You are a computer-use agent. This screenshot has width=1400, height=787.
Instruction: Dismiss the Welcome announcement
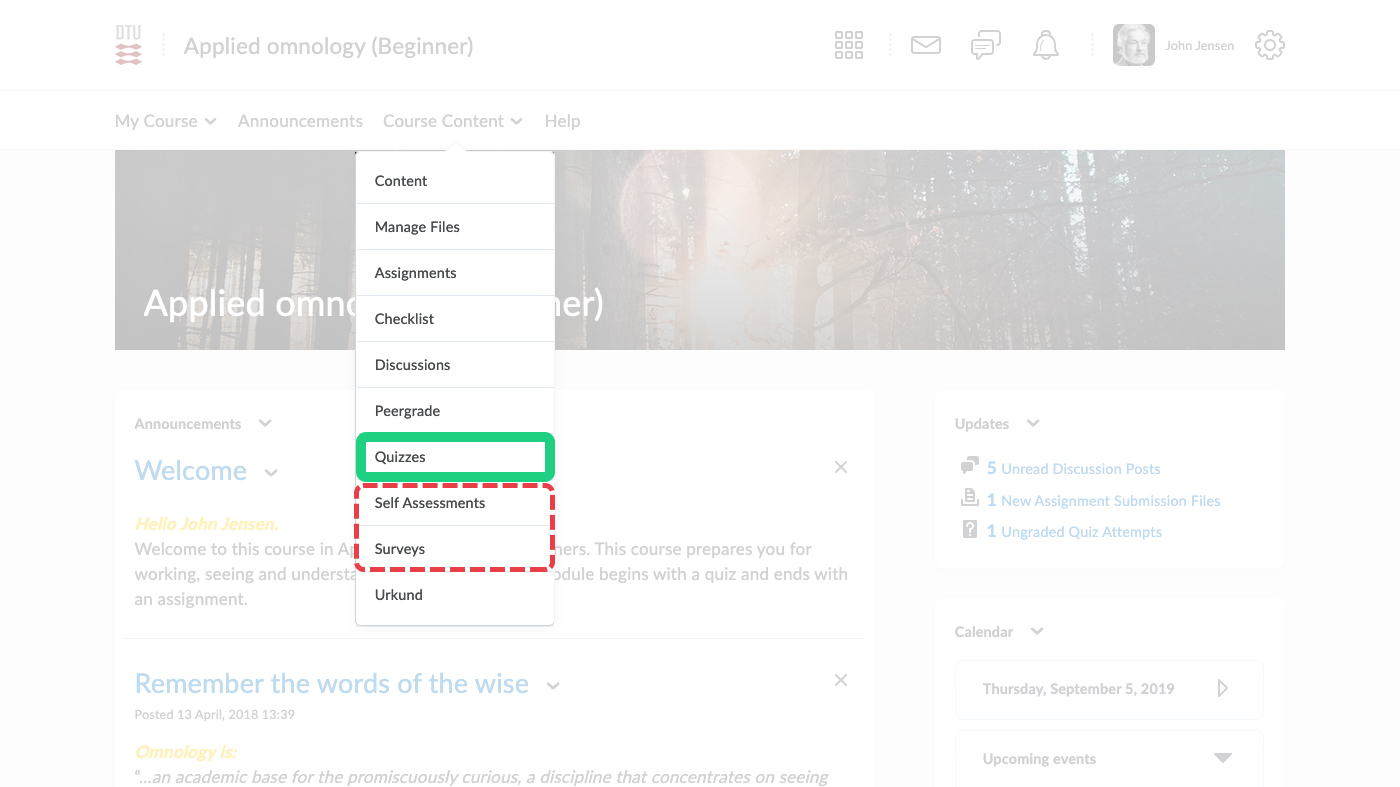tap(840, 467)
